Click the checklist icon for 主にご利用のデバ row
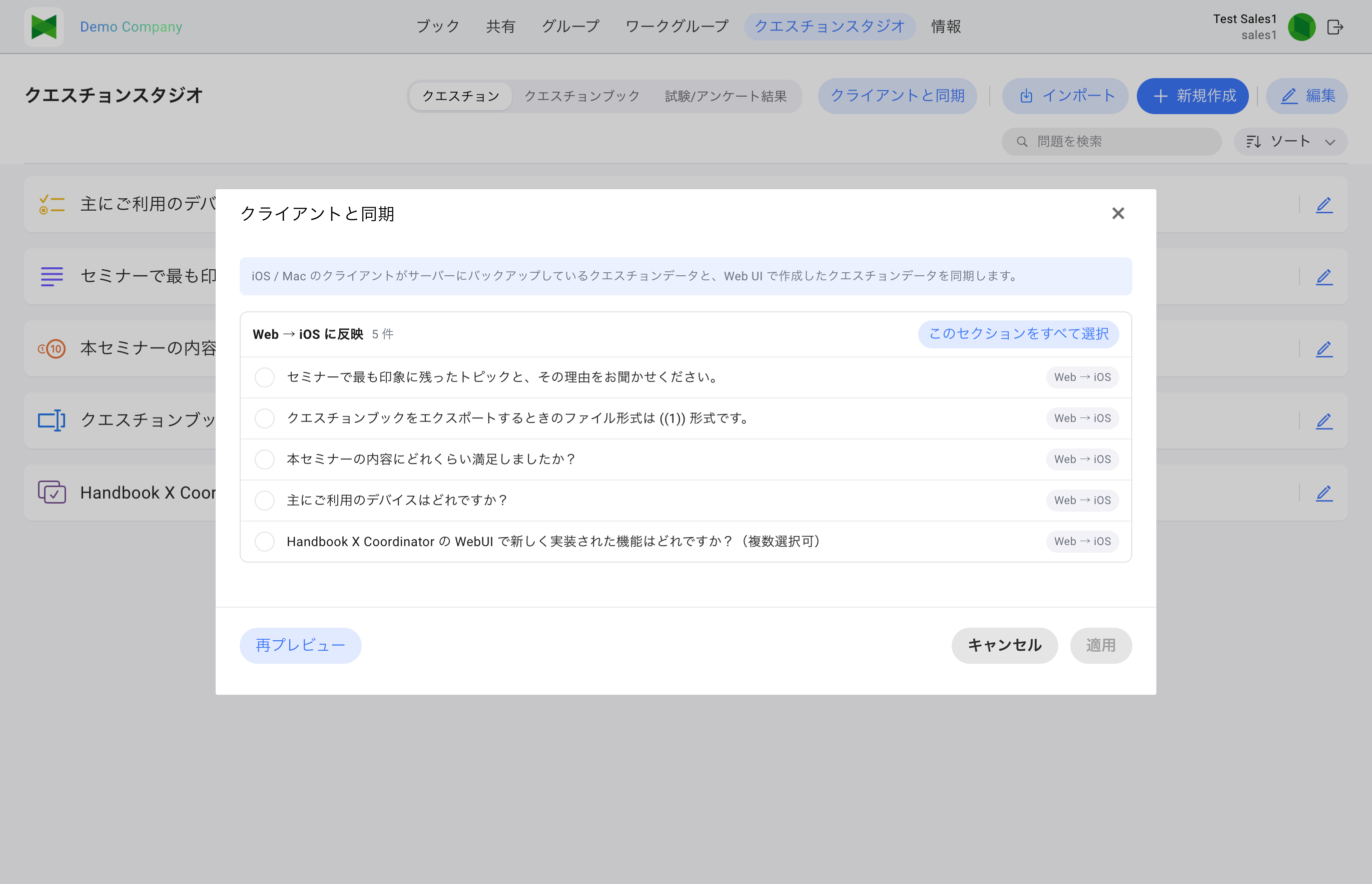Viewport: 1372px width, 884px height. [52, 204]
